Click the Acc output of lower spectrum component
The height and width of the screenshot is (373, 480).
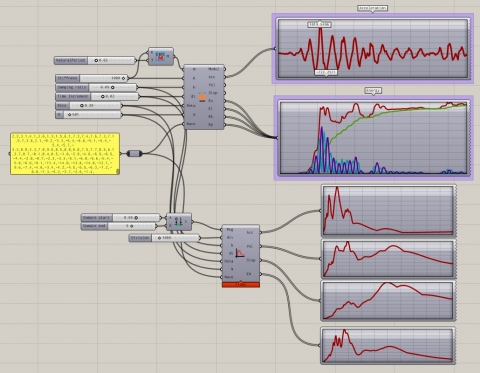point(250,232)
